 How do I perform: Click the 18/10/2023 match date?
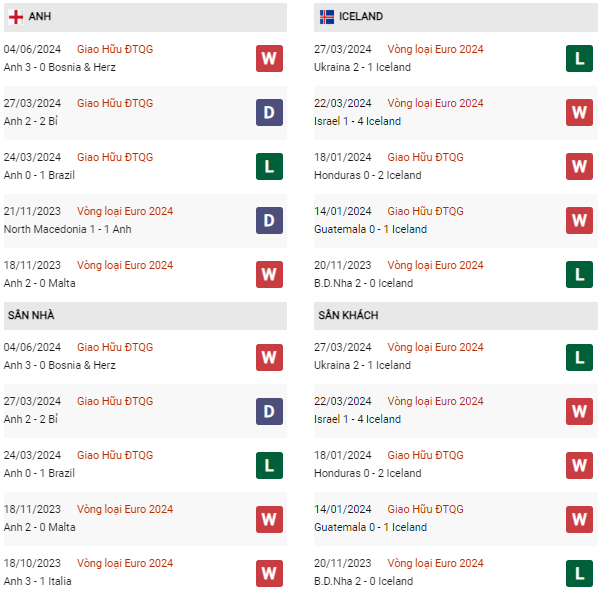pyautogui.click(x=32, y=563)
